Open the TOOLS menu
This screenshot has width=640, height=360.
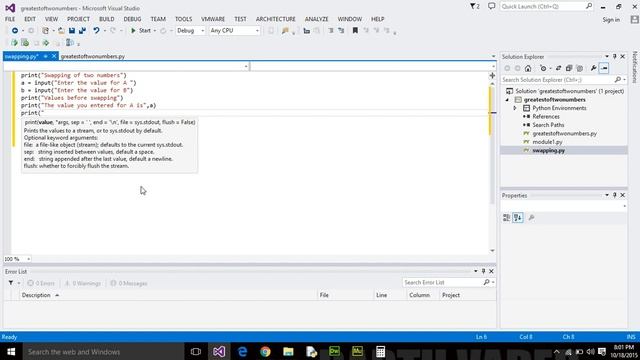[x=183, y=19]
